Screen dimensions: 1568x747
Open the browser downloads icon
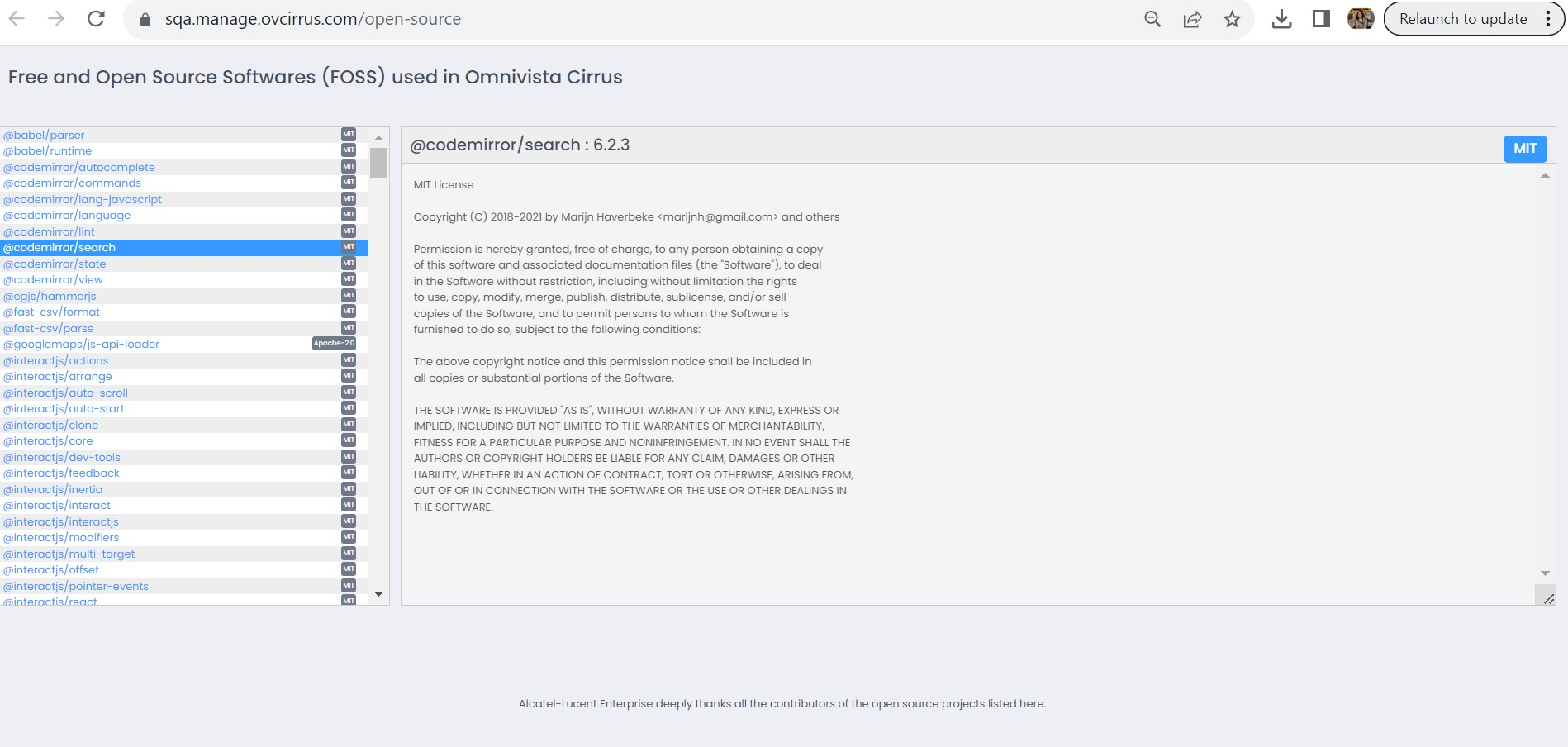[x=1281, y=19]
